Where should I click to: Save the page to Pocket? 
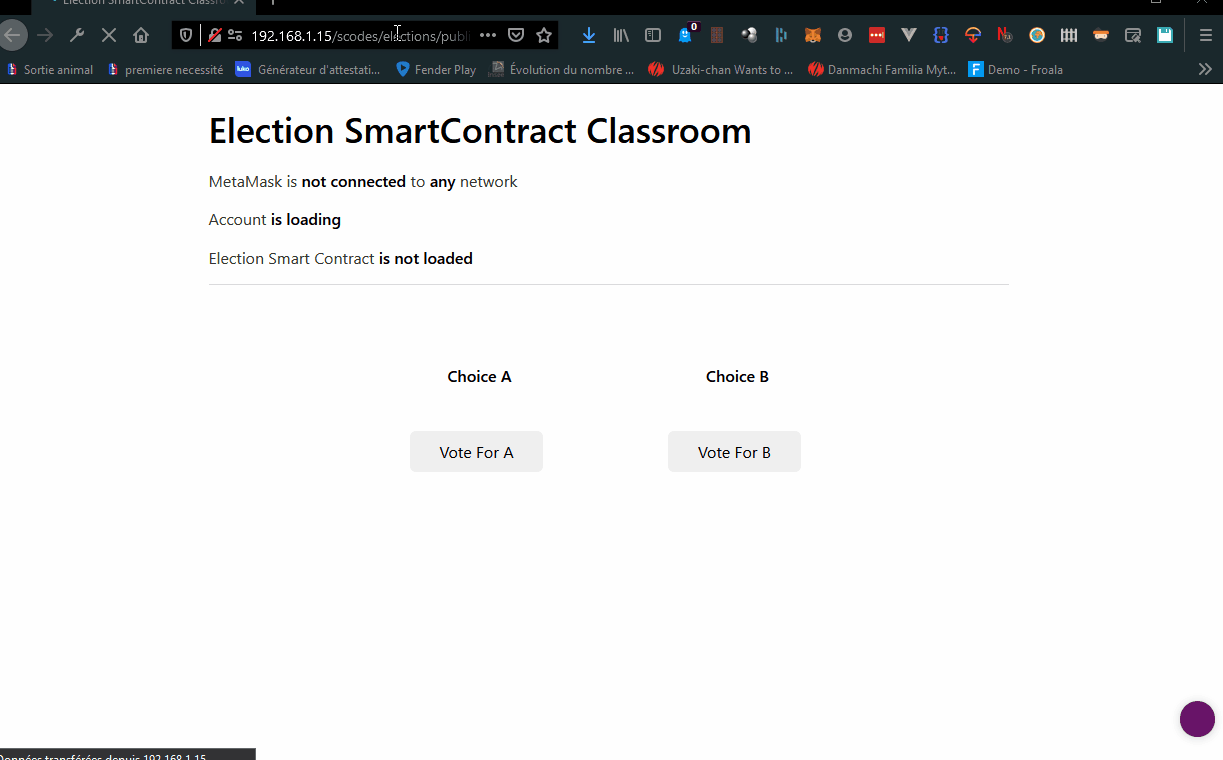(x=516, y=35)
